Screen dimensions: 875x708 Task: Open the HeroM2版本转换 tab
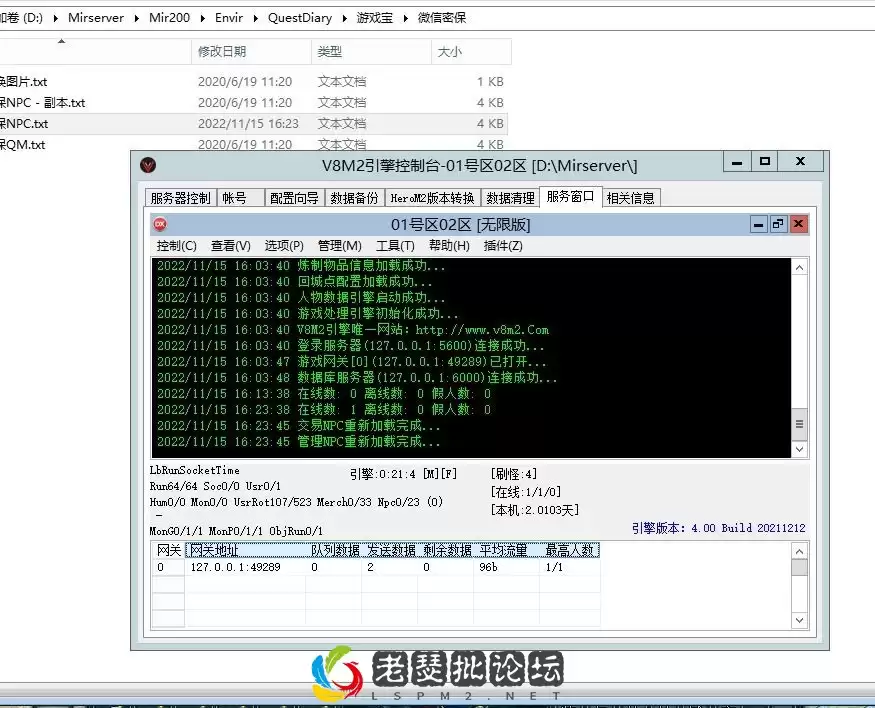[432, 198]
